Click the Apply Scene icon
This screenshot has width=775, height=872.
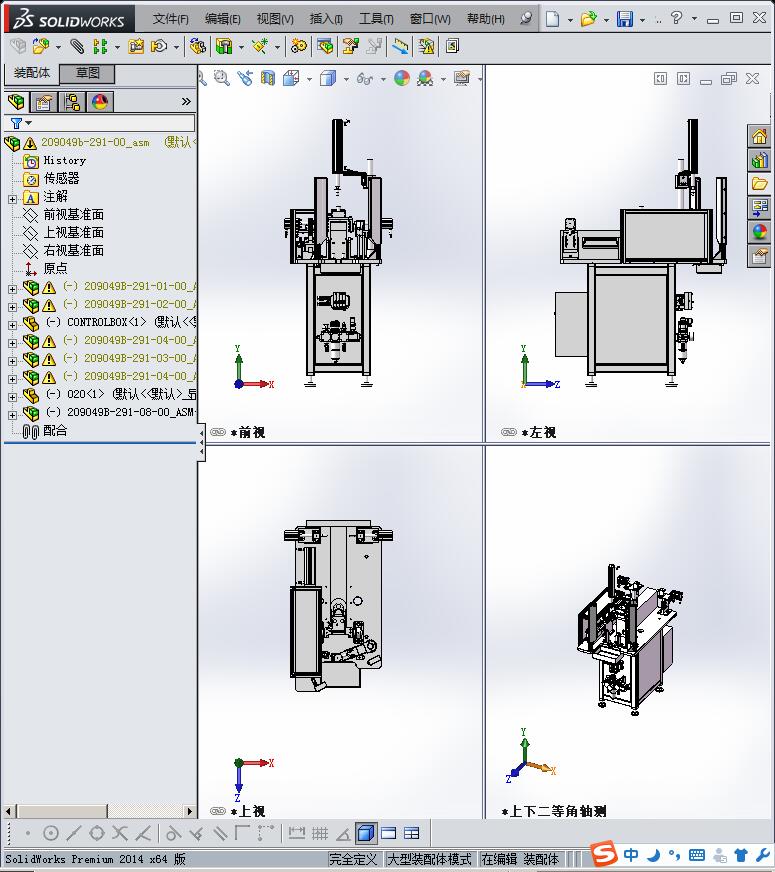pos(425,78)
